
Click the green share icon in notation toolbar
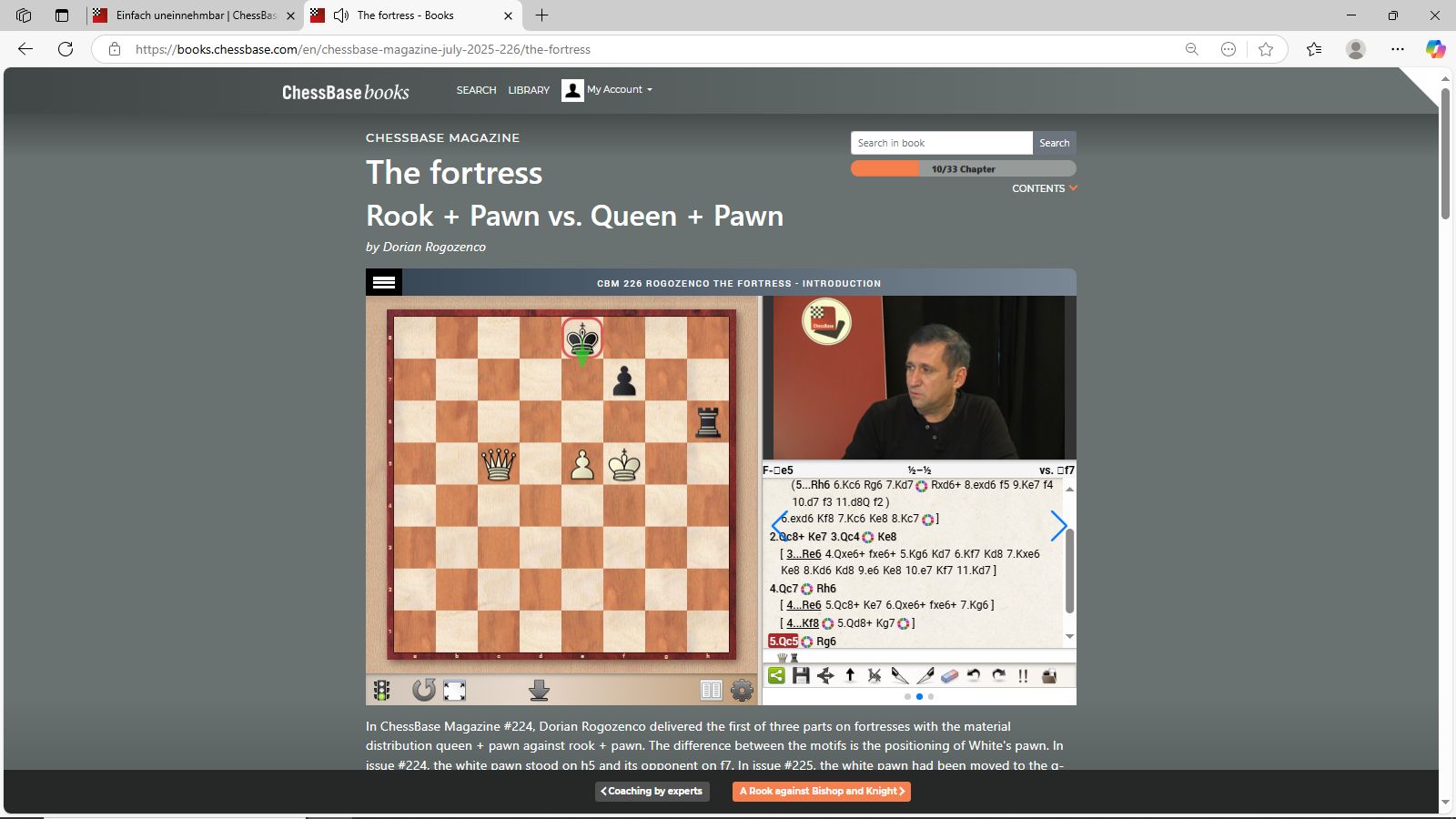point(776,675)
